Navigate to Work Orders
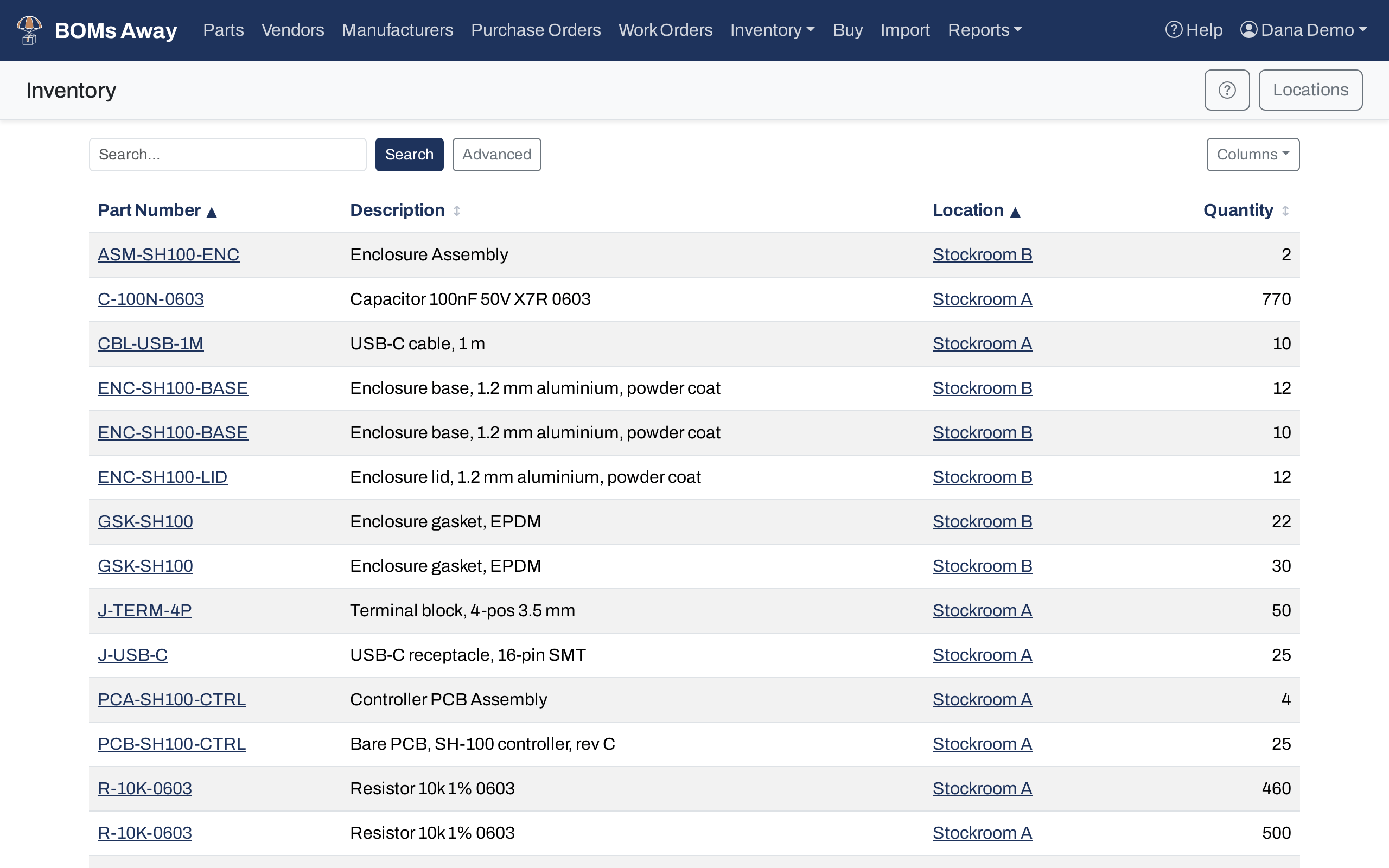Viewport: 1389px width, 868px height. tap(665, 30)
